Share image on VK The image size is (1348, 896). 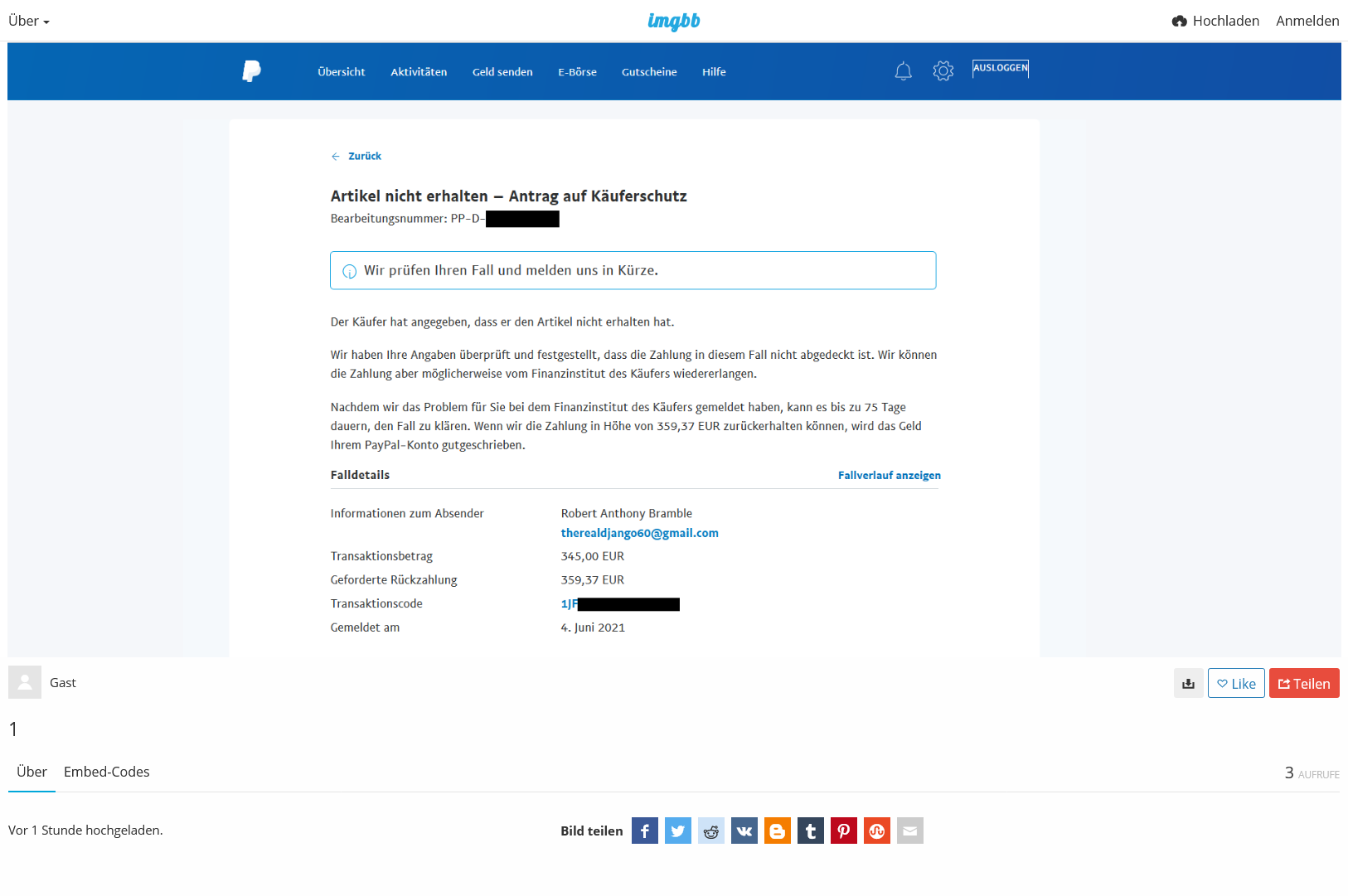click(744, 831)
